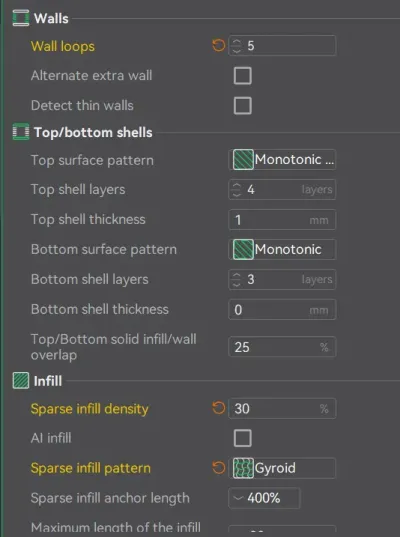Screen dimensions: 400x537
Task: Open Bottom surface pattern dropdown
Action: [x=282, y=249]
